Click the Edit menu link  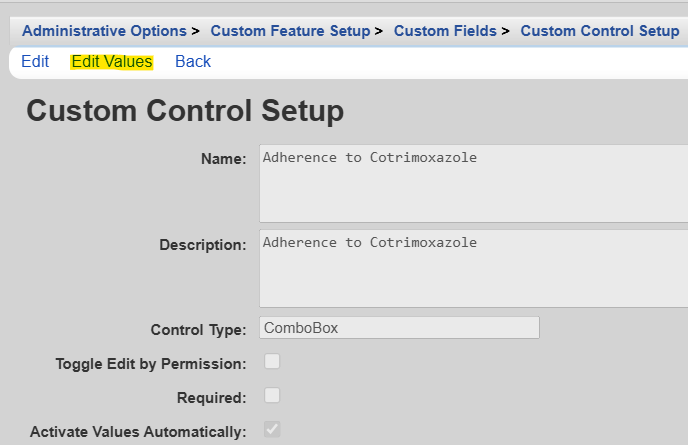tap(35, 62)
